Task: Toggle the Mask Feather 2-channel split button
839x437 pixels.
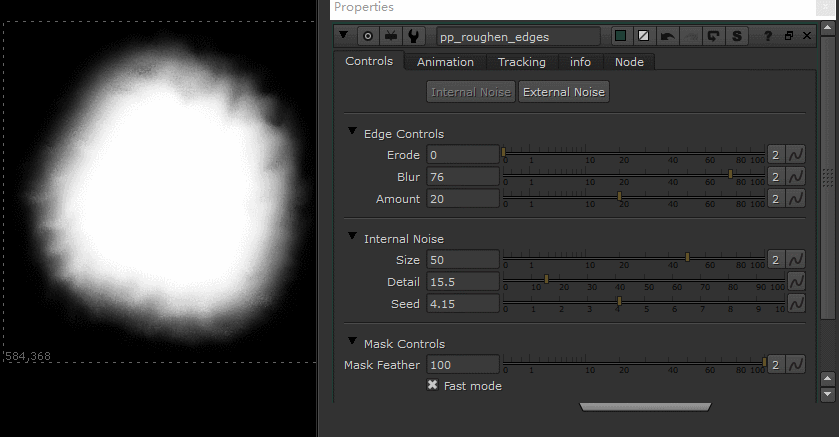Action: 776,364
